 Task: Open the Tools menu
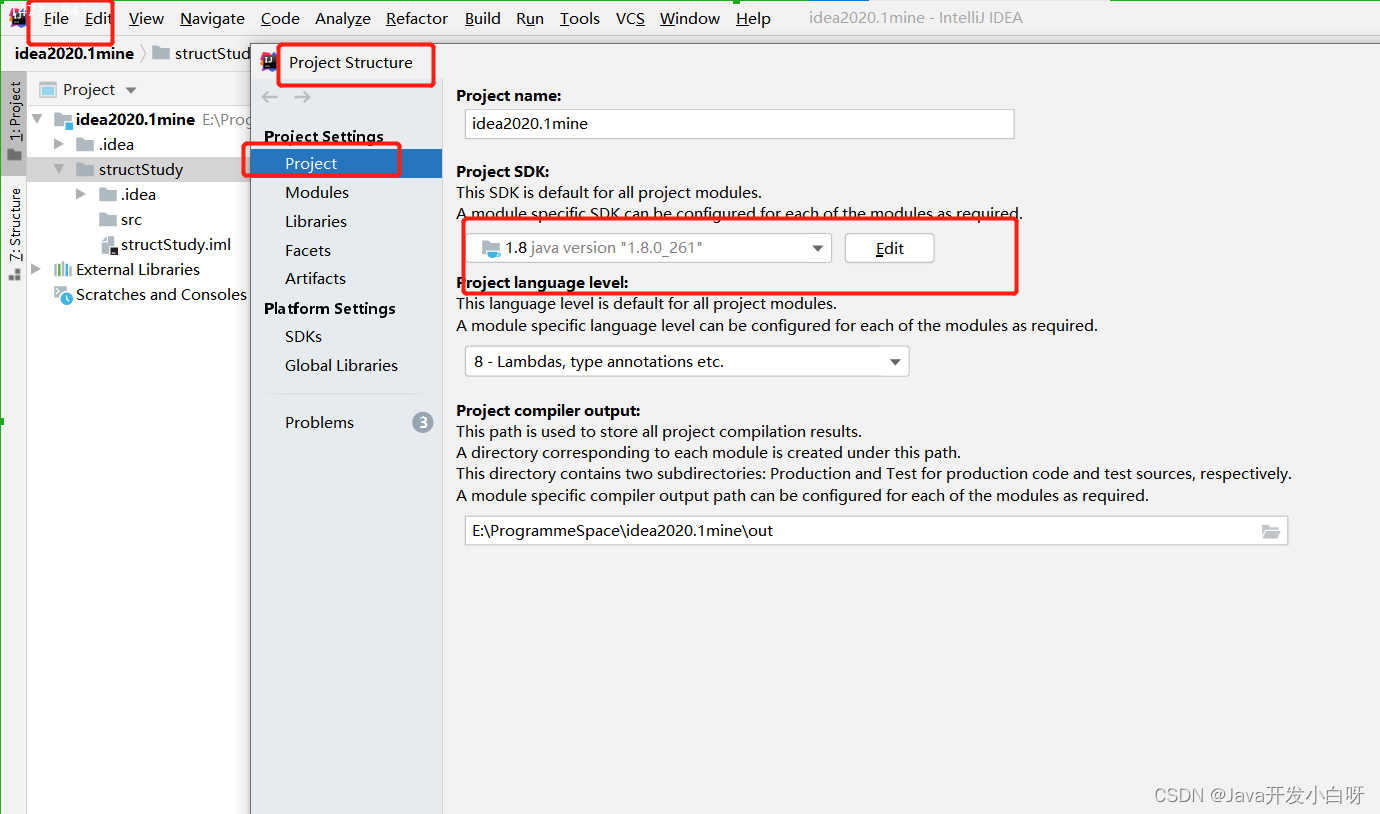pos(580,18)
